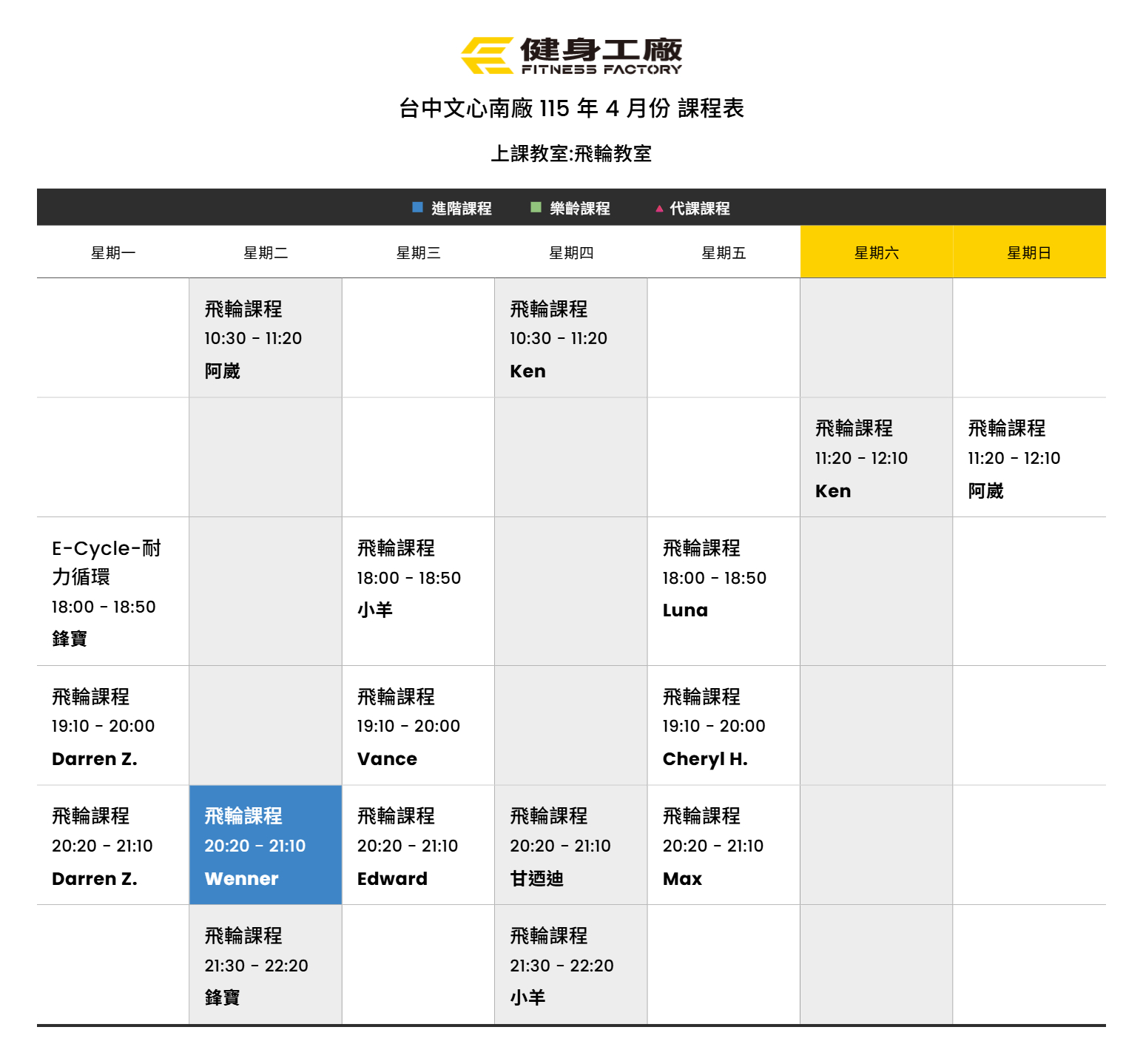
Task: Open Sunday 11:20 class by 阿崴
Action: point(1028,458)
